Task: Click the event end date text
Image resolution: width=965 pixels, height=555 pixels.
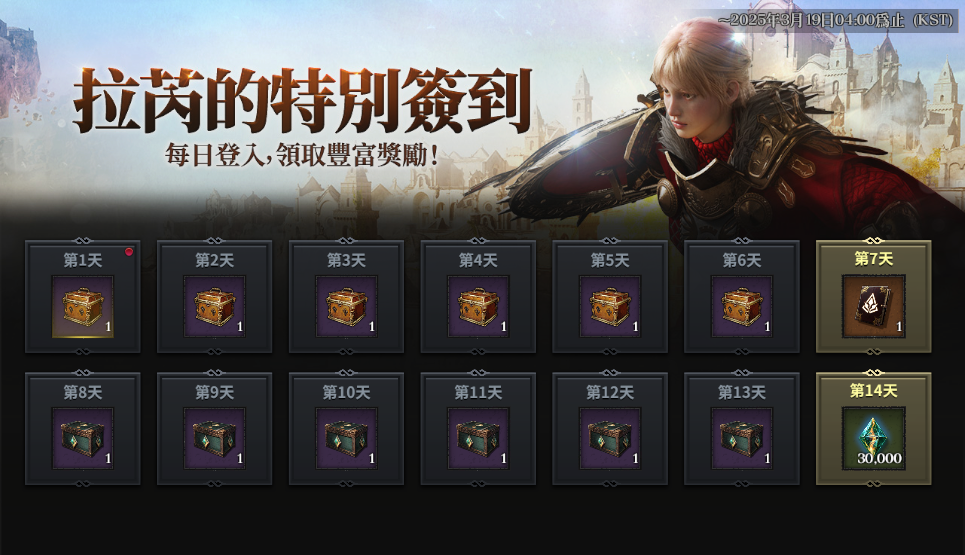Action: tap(836, 20)
